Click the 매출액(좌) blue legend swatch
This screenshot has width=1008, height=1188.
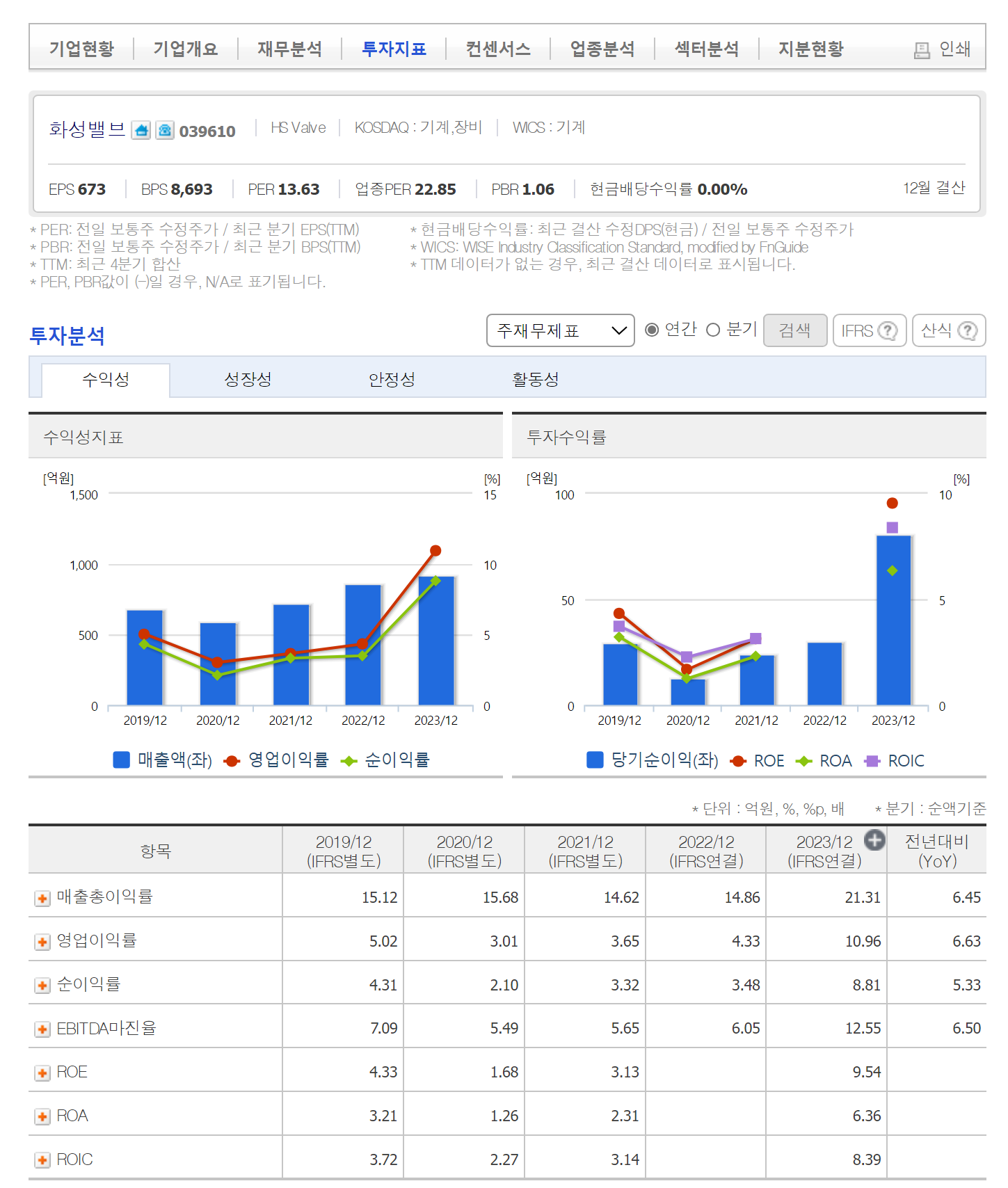[122, 760]
